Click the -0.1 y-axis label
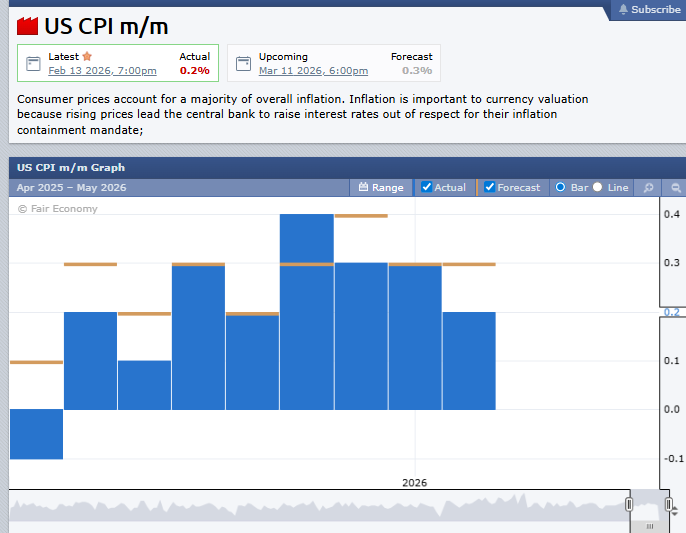The width and height of the screenshot is (686, 533). 673,459
